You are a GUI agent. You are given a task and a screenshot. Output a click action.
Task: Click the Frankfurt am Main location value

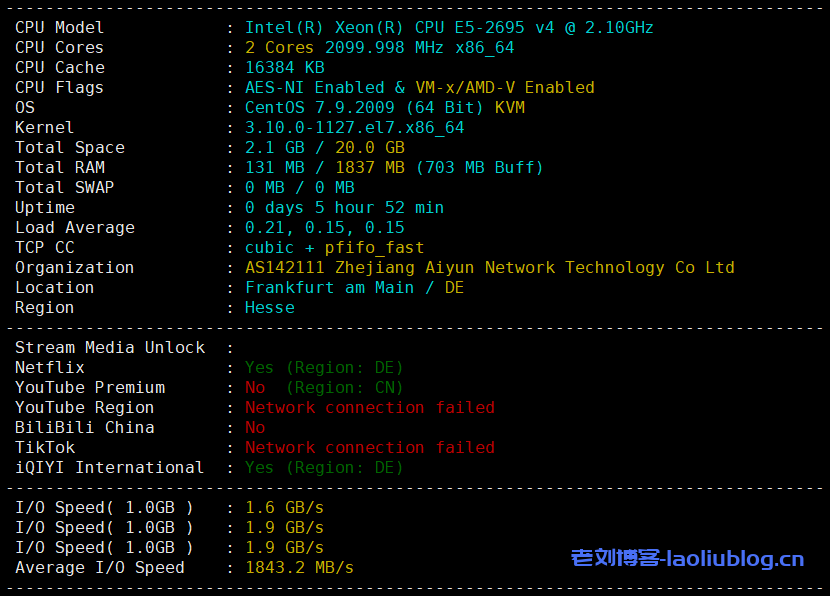tap(334, 288)
